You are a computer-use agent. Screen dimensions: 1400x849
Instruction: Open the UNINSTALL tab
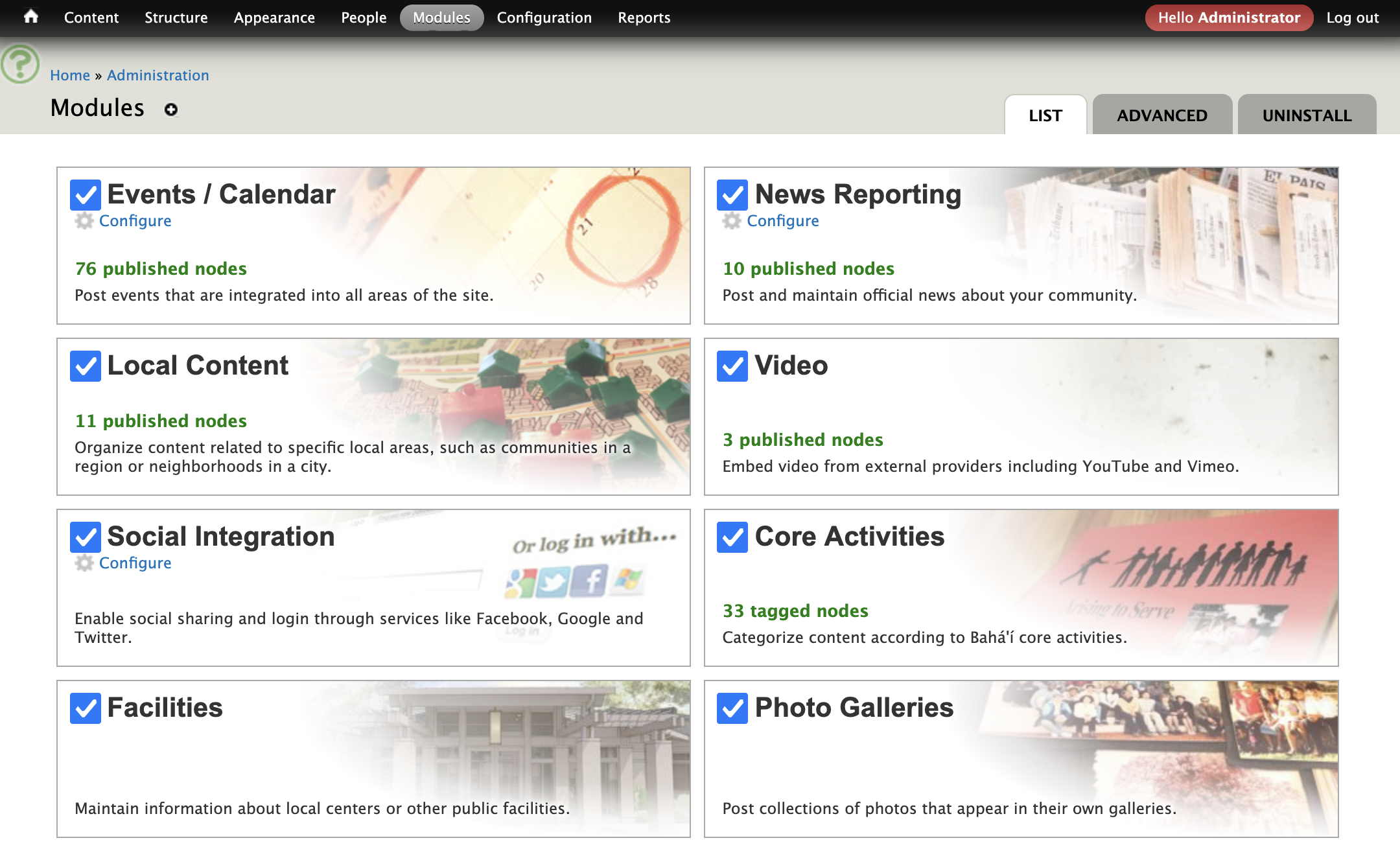tap(1307, 115)
